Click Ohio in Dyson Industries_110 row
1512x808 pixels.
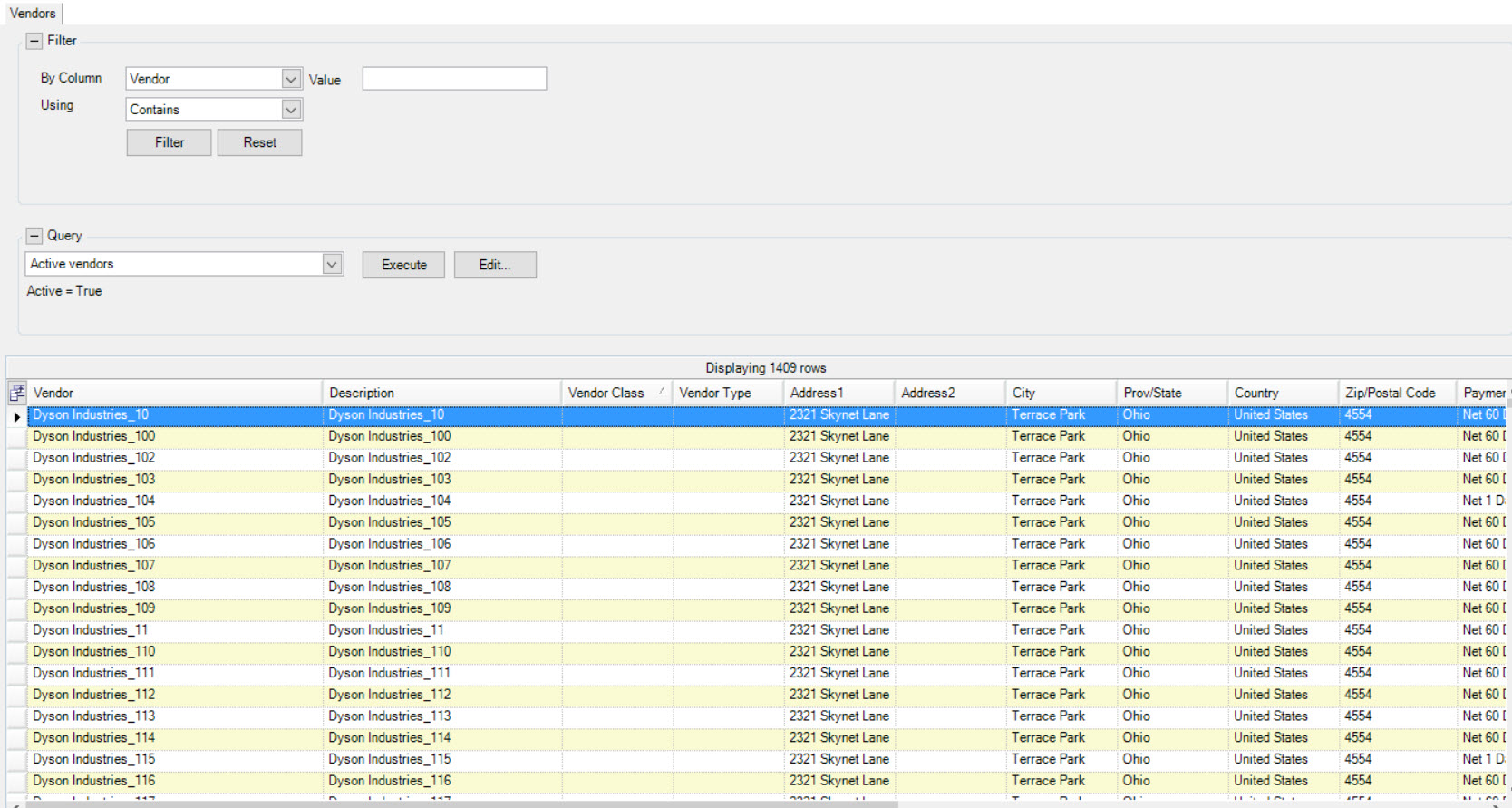pyautogui.click(x=1172, y=652)
